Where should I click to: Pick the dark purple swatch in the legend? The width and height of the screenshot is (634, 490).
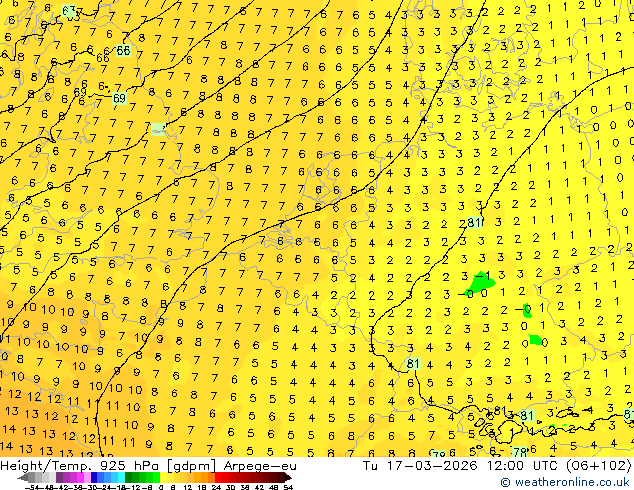[59, 478]
